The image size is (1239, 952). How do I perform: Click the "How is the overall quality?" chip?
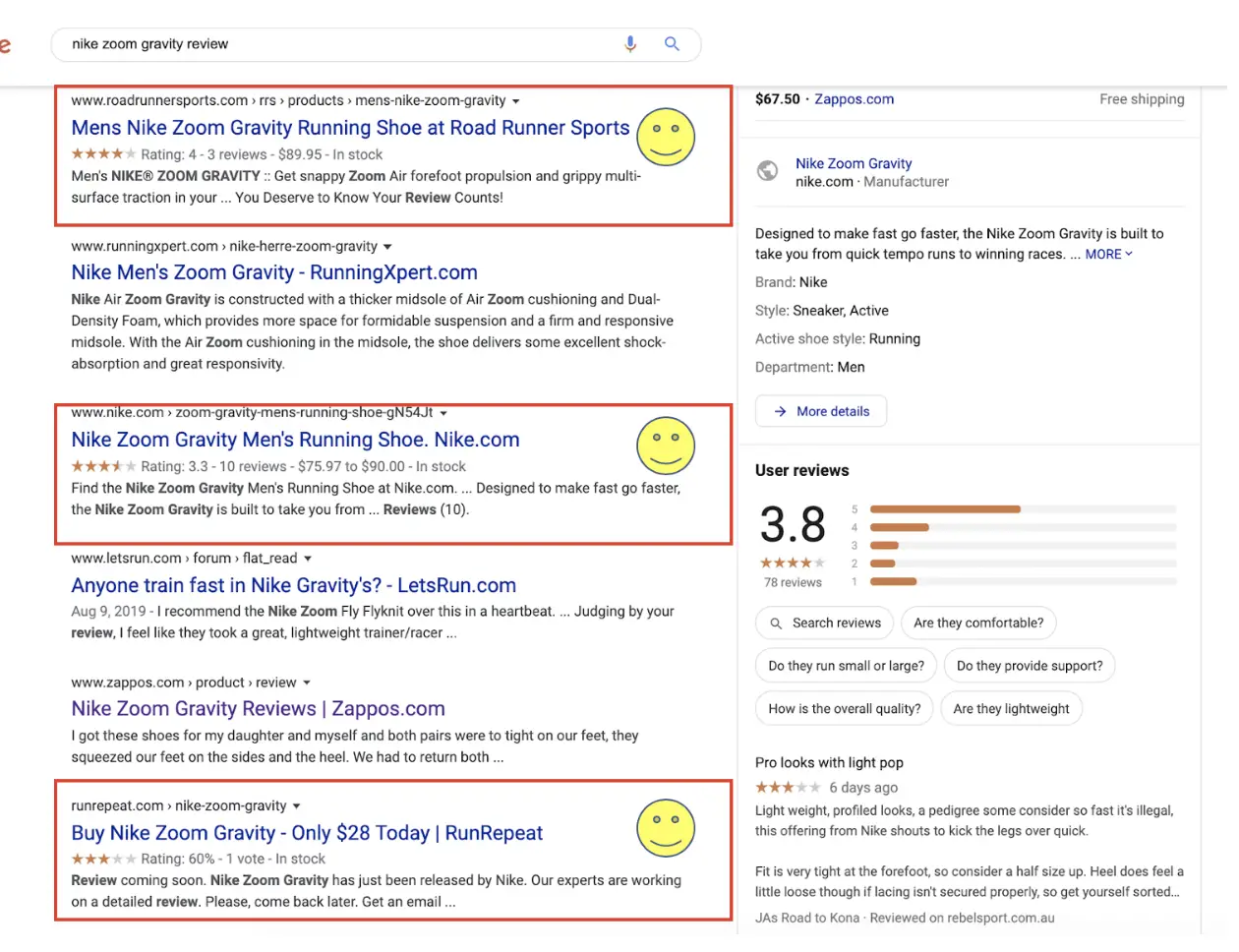coord(844,708)
